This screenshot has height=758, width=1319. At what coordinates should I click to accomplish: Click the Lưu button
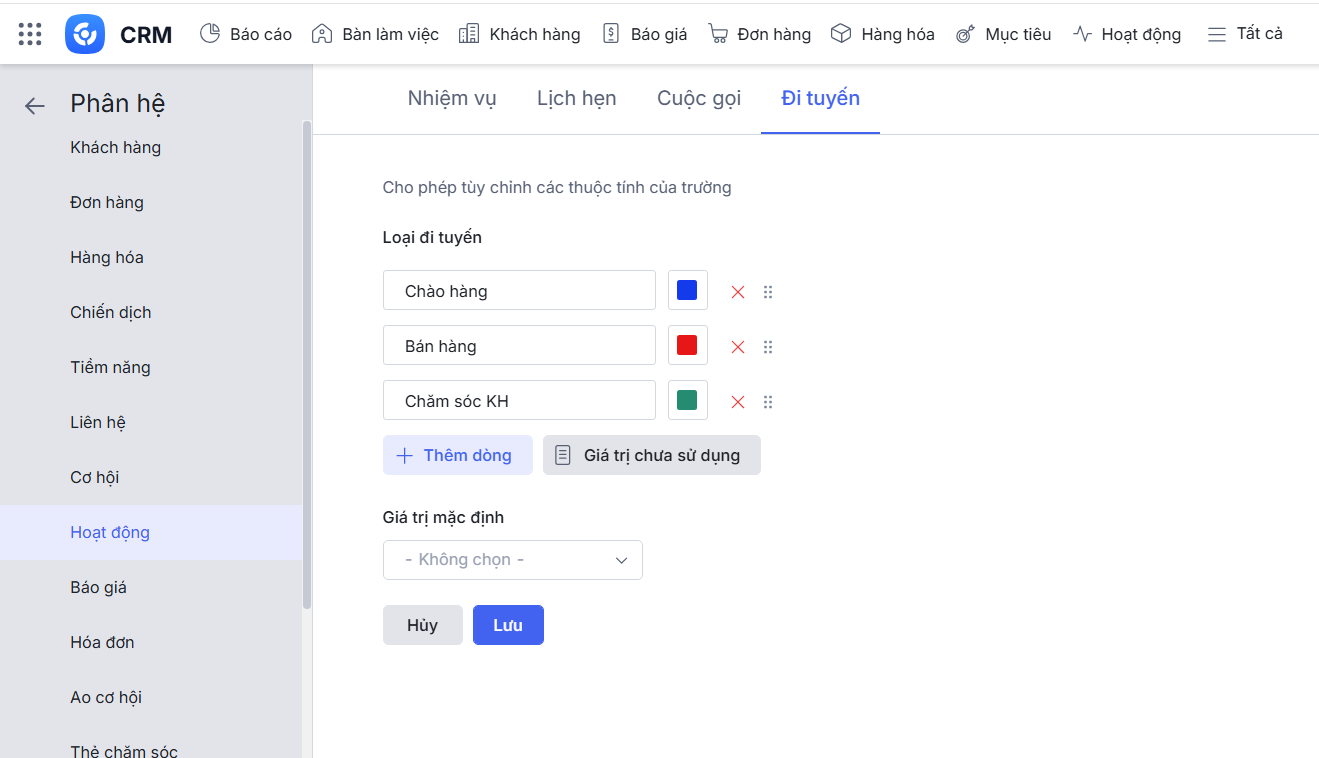[x=508, y=625]
